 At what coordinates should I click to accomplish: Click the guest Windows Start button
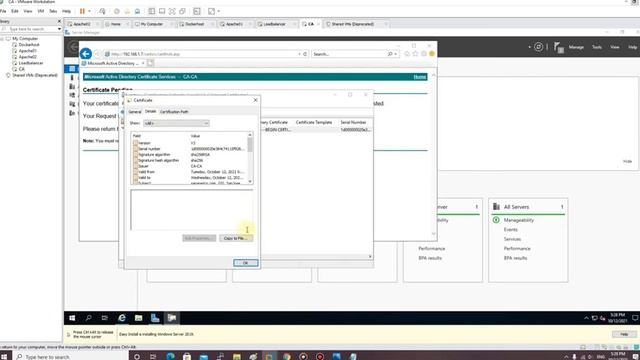(72, 318)
